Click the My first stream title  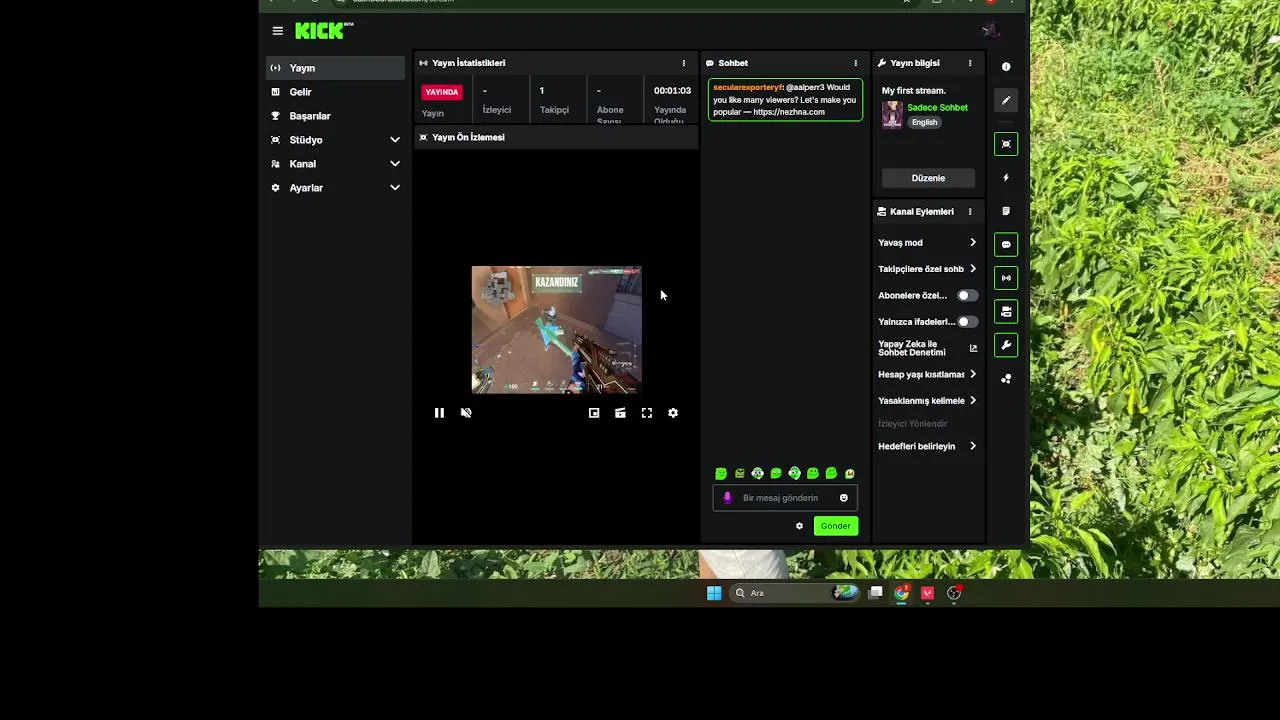pyautogui.click(x=914, y=91)
